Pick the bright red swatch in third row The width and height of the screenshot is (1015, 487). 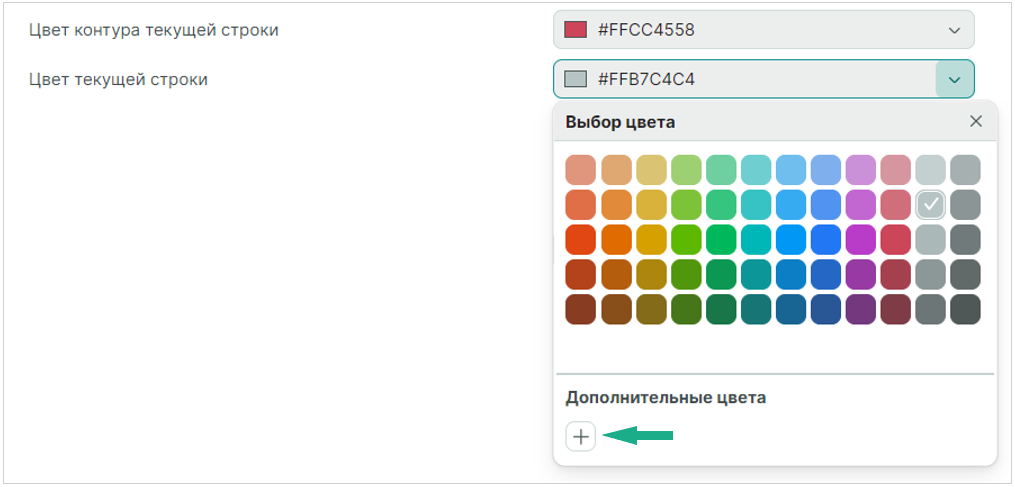point(580,240)
